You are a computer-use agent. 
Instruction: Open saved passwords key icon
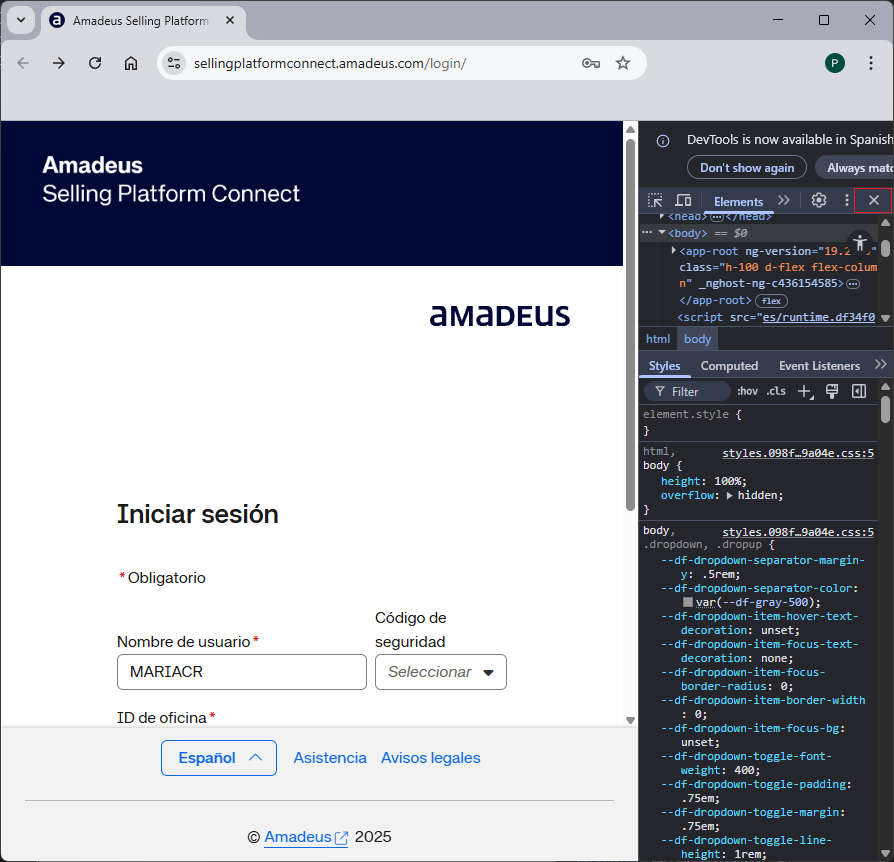(591, 63)
